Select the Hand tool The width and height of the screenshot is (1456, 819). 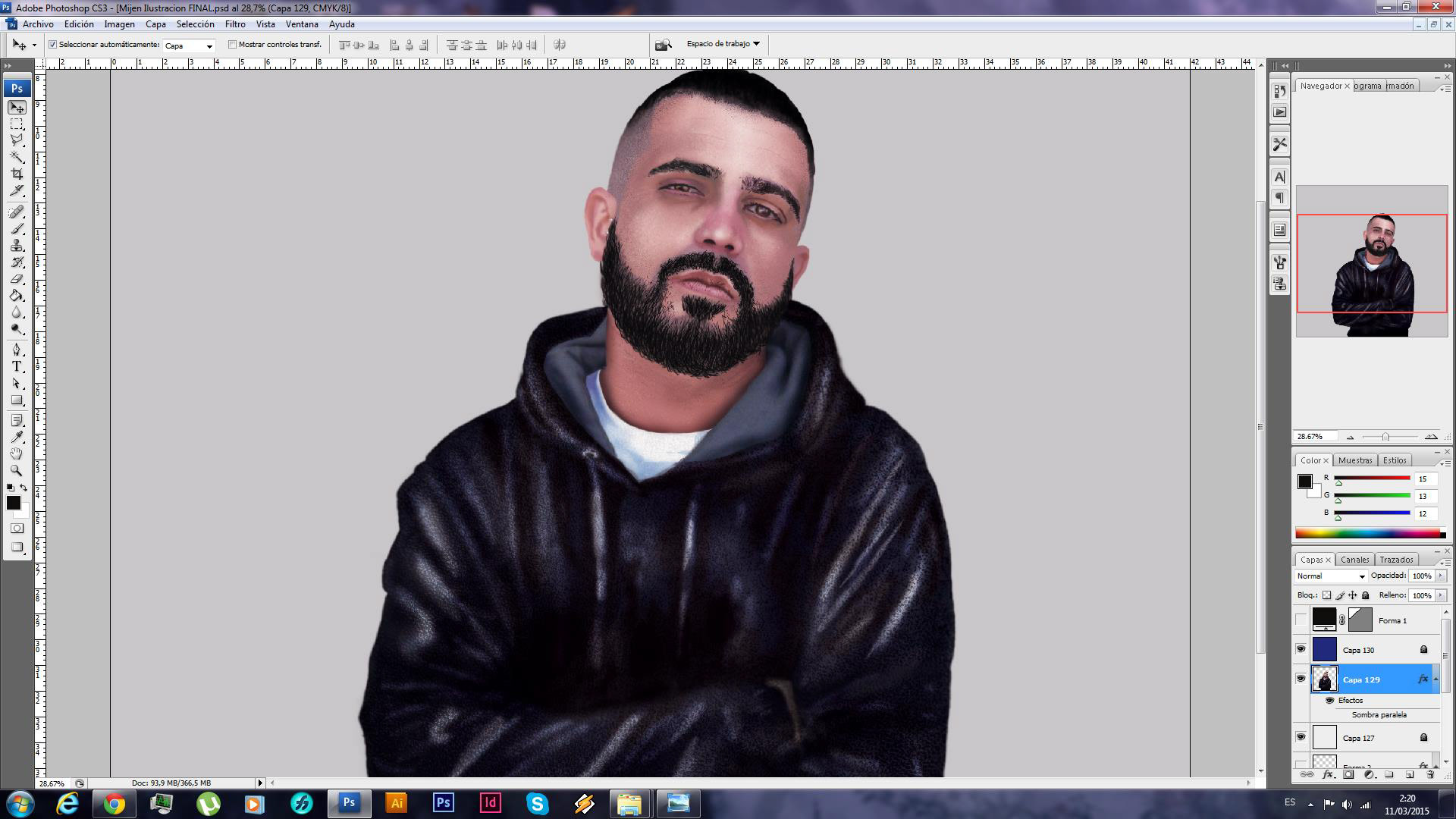pyautogui.click(x=17, y=453)
